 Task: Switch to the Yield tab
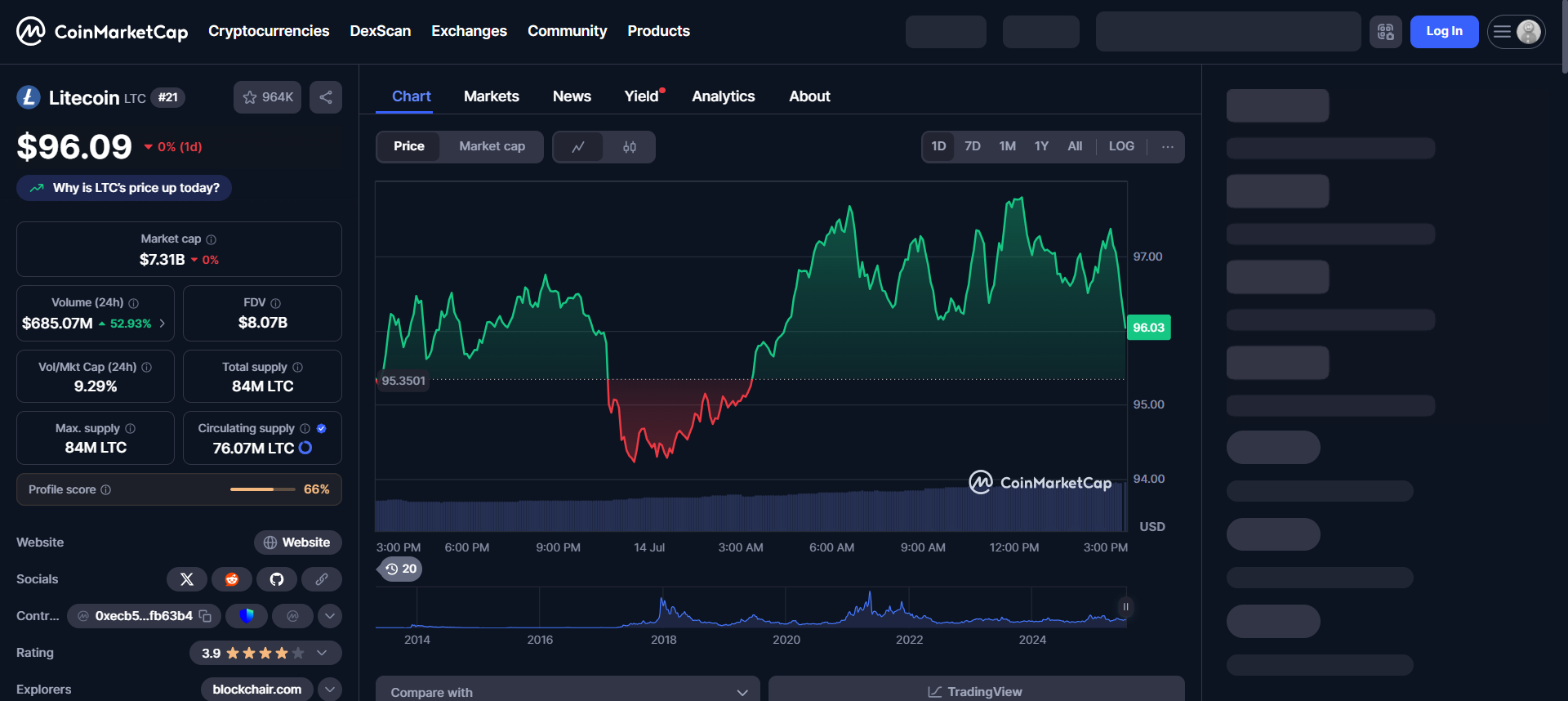643,96
